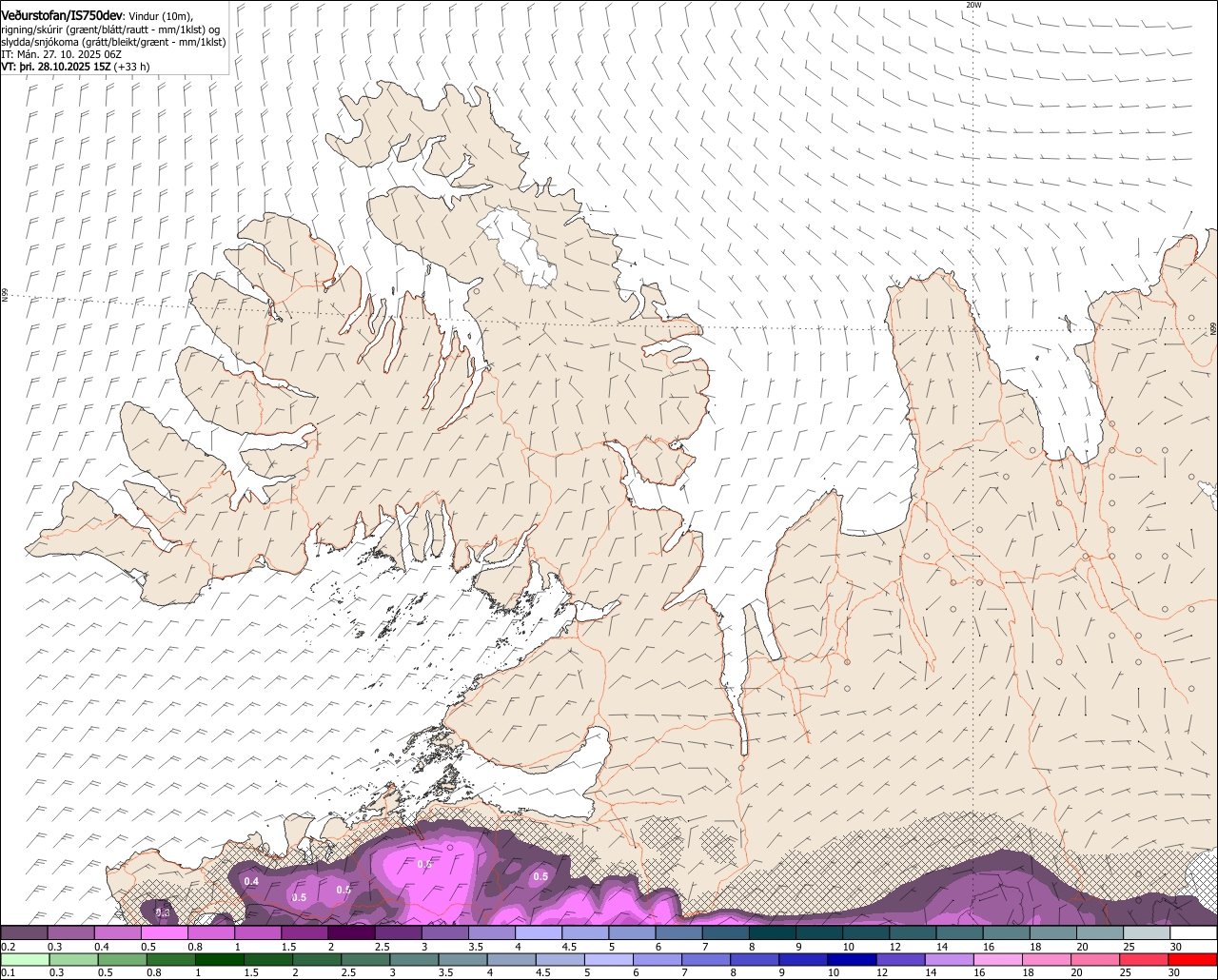Click the 25 label in the top legend
1218x980 pixels.
coord(1130,947)
